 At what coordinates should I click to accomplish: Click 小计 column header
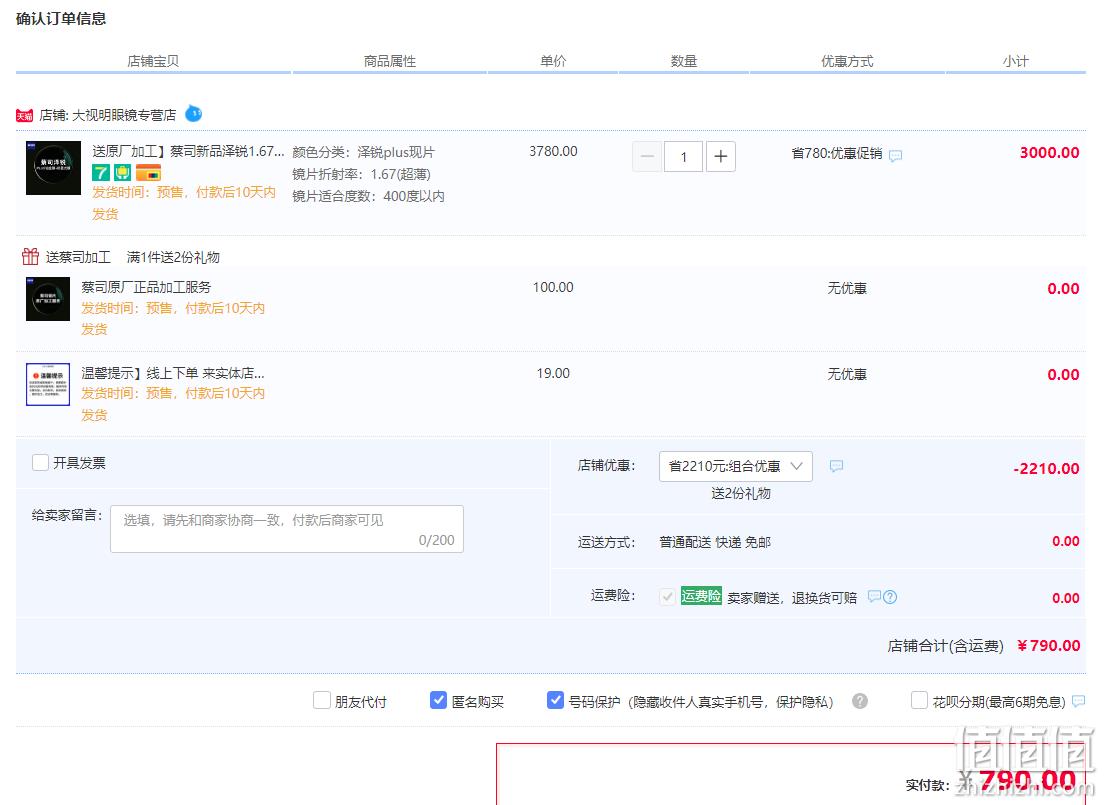(x=1015, y=61)
